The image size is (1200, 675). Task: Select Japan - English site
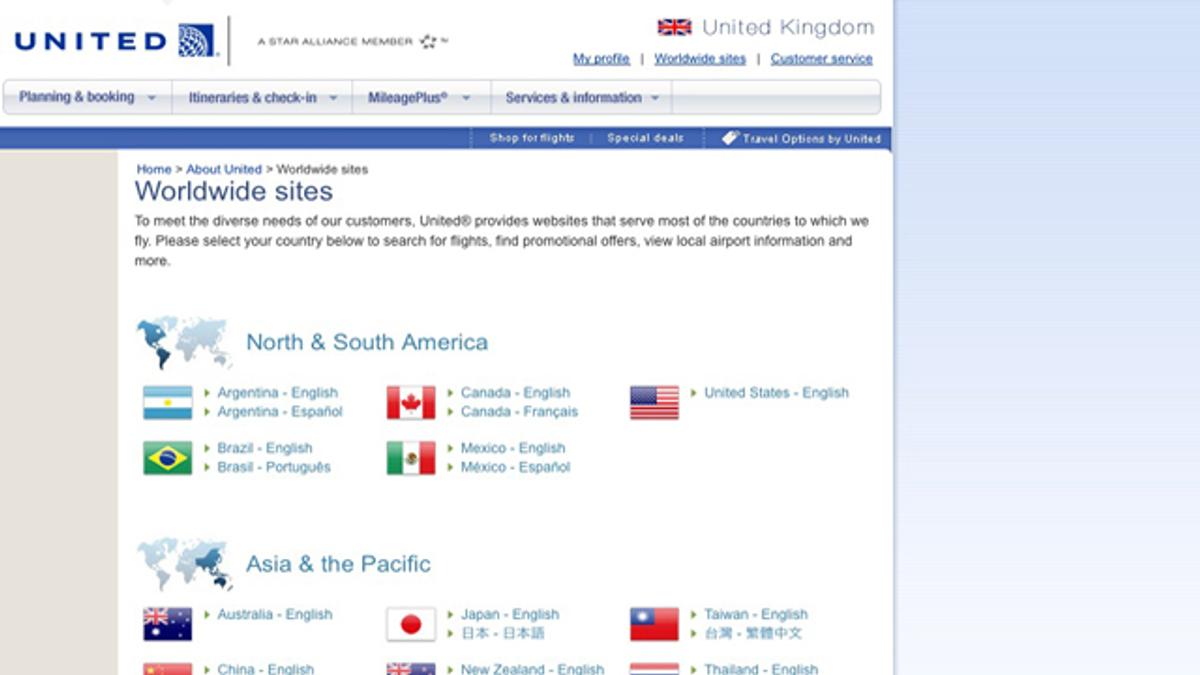tap(510, 614)
